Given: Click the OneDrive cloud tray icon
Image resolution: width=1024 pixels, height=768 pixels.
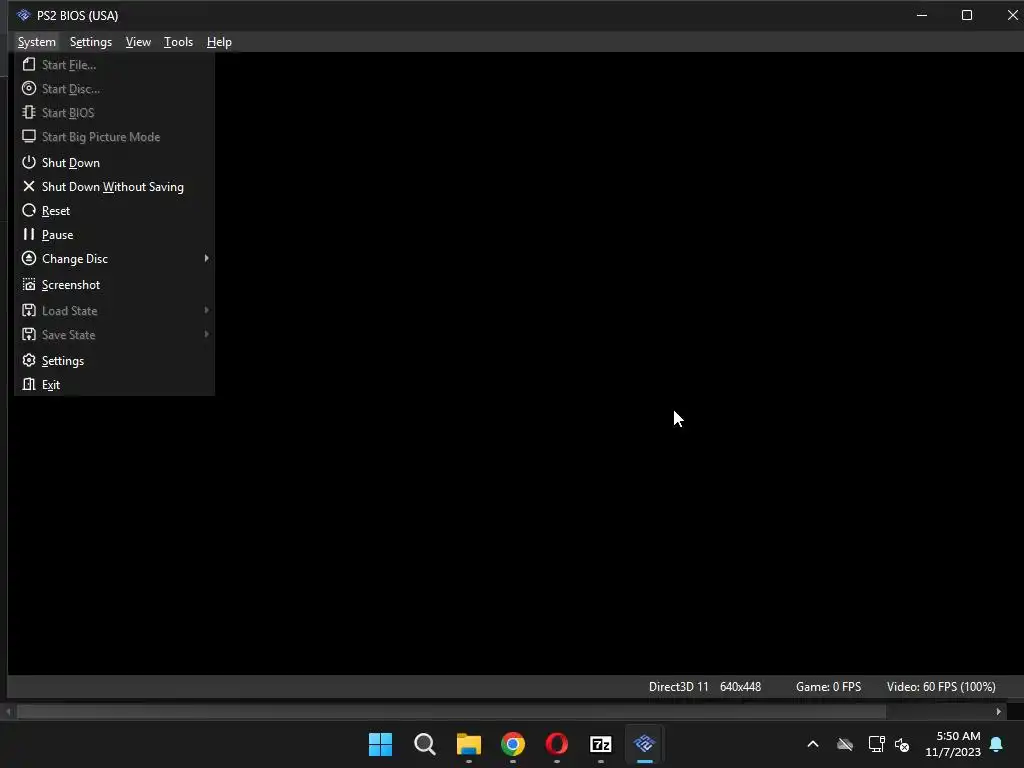Looking at the screenshot, I should tap(845, 744).
